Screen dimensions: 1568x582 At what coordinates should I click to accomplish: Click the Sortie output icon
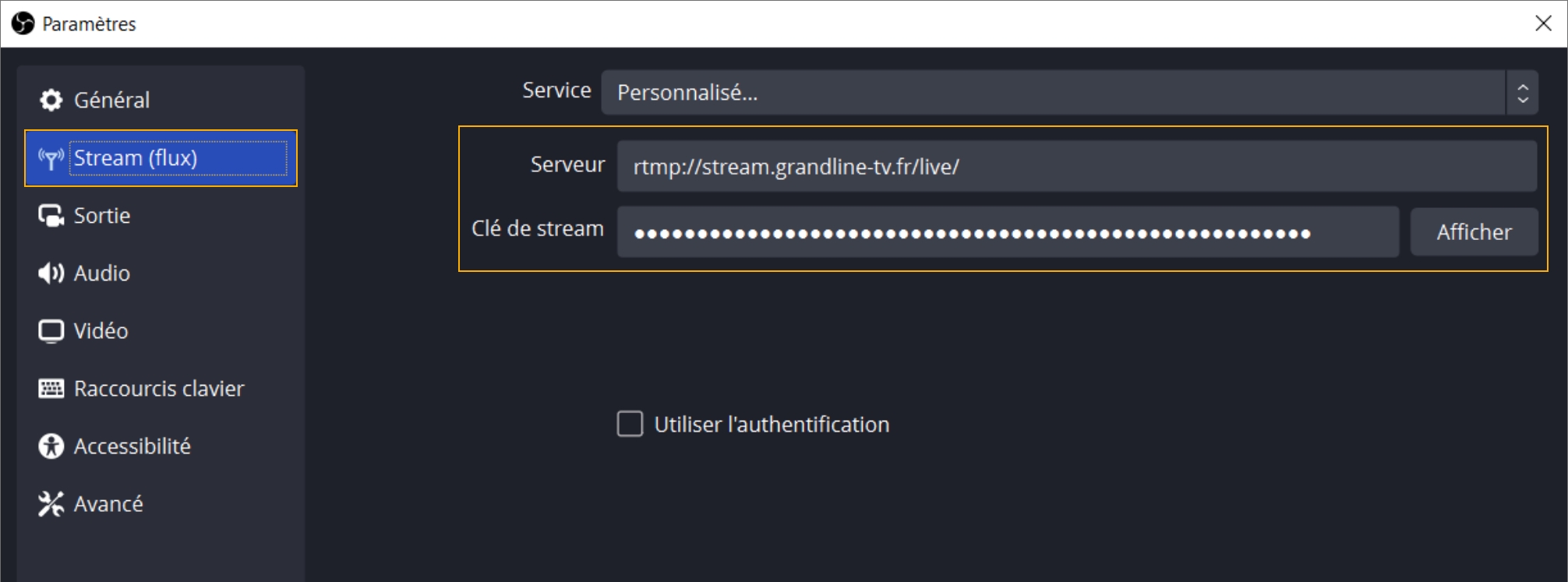point(51,216)
